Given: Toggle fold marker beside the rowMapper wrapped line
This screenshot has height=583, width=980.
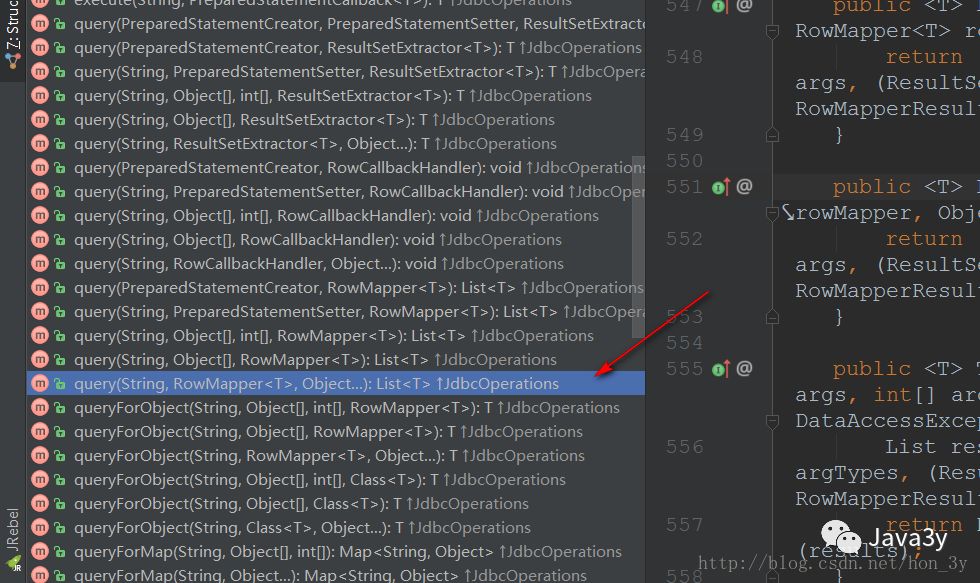Looking at the screenshot, I should pyautogui.click(x=772, y=214).
